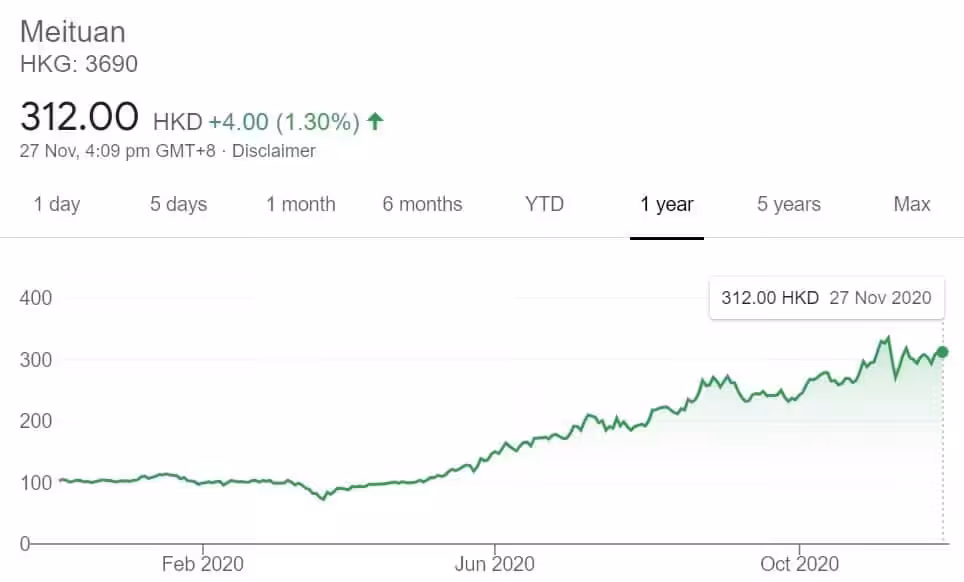View the 5 years chart range
964x582 pixels.
[x=789, y=204]
